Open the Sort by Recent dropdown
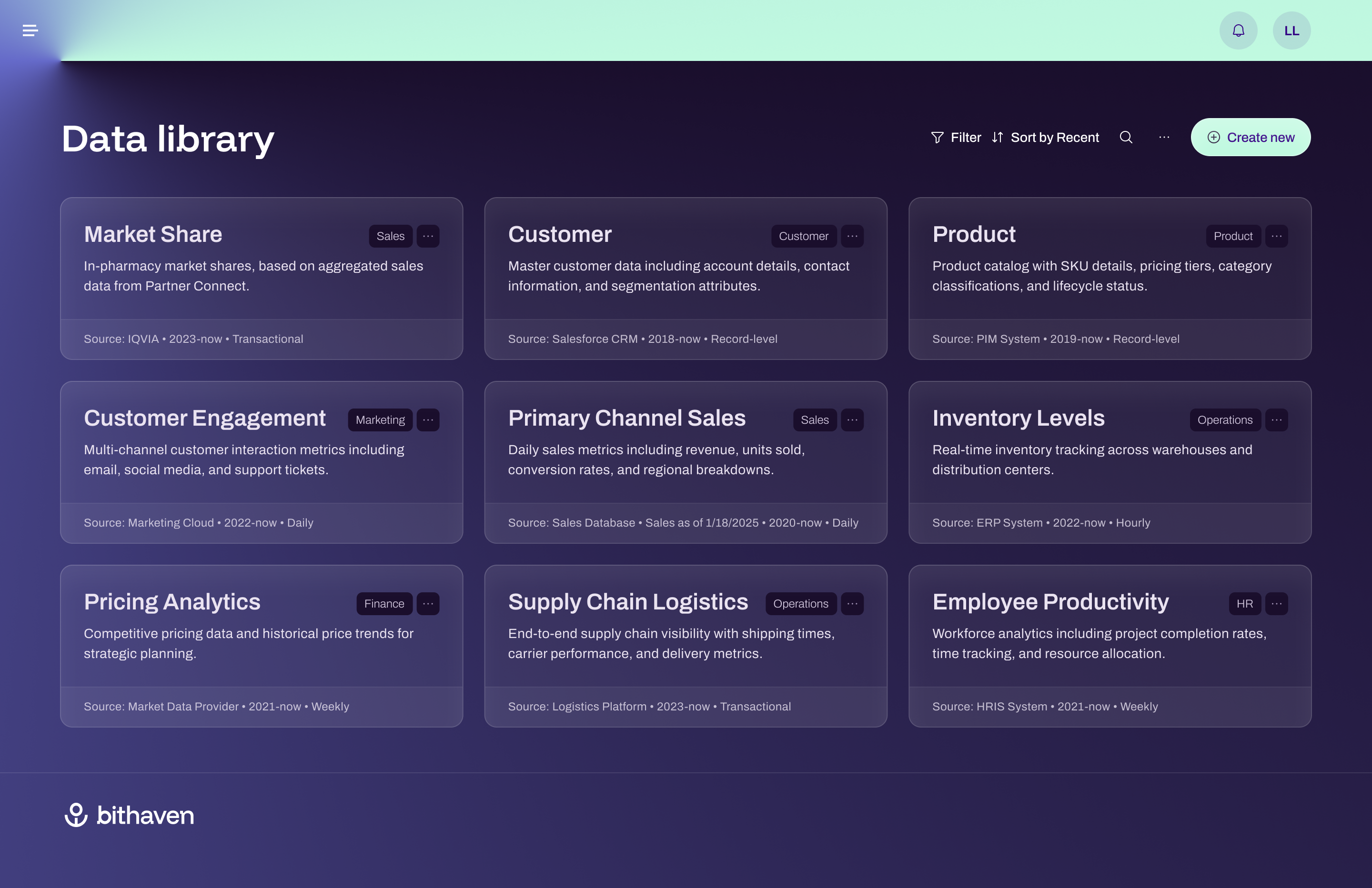 (1046, 137)
